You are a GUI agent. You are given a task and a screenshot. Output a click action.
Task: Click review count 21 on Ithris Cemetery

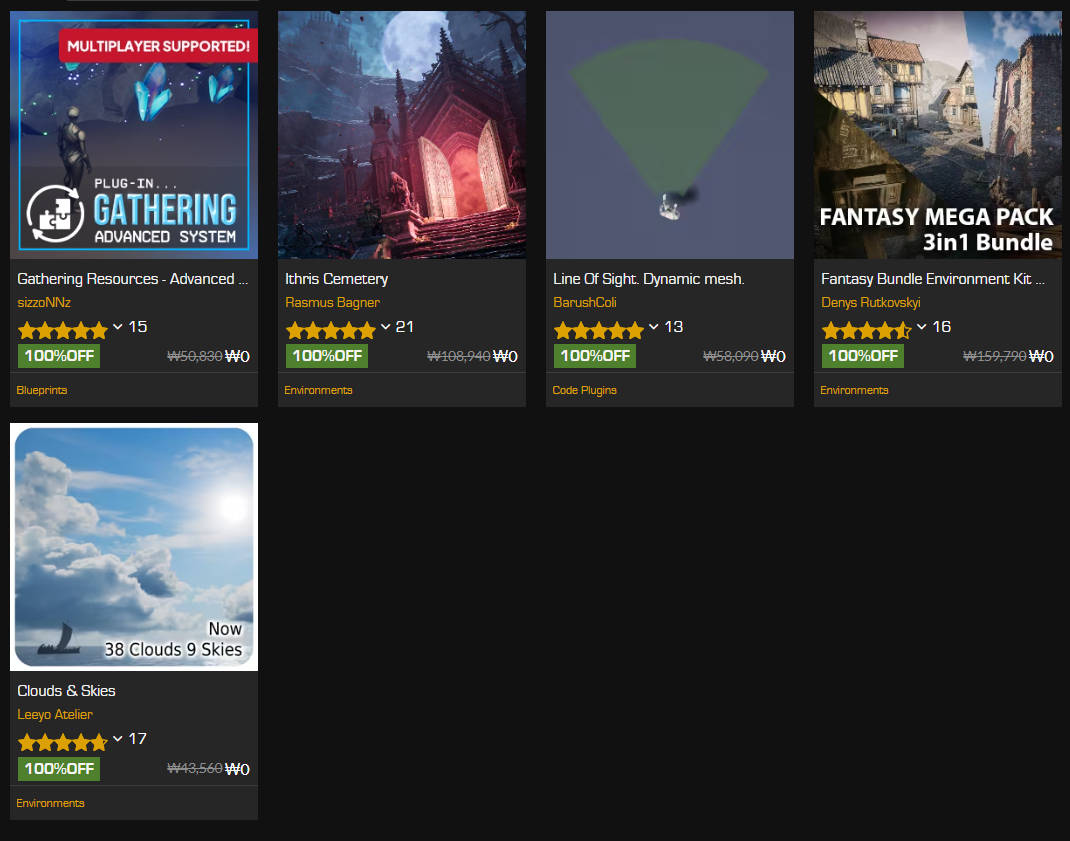[x=405, y=327]
